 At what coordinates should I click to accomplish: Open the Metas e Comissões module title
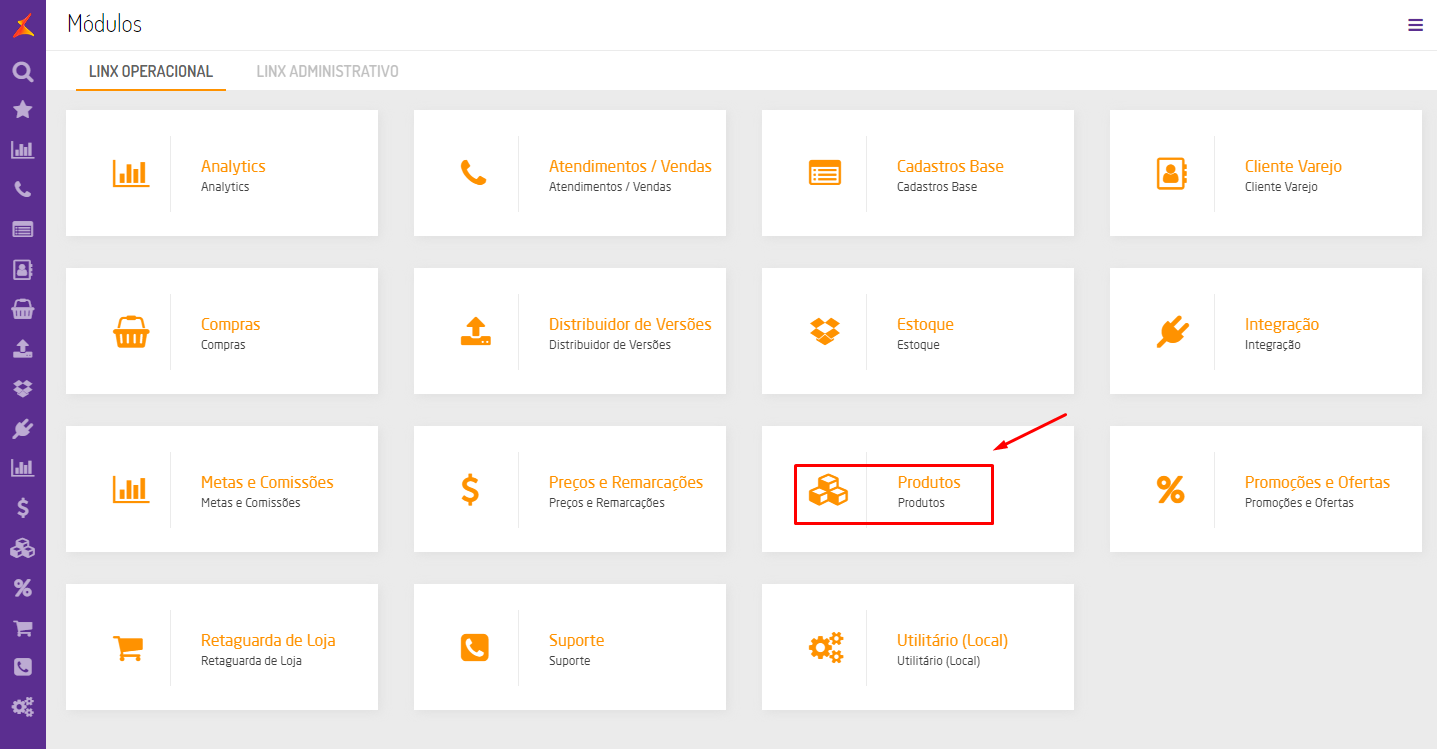[267, 482]
